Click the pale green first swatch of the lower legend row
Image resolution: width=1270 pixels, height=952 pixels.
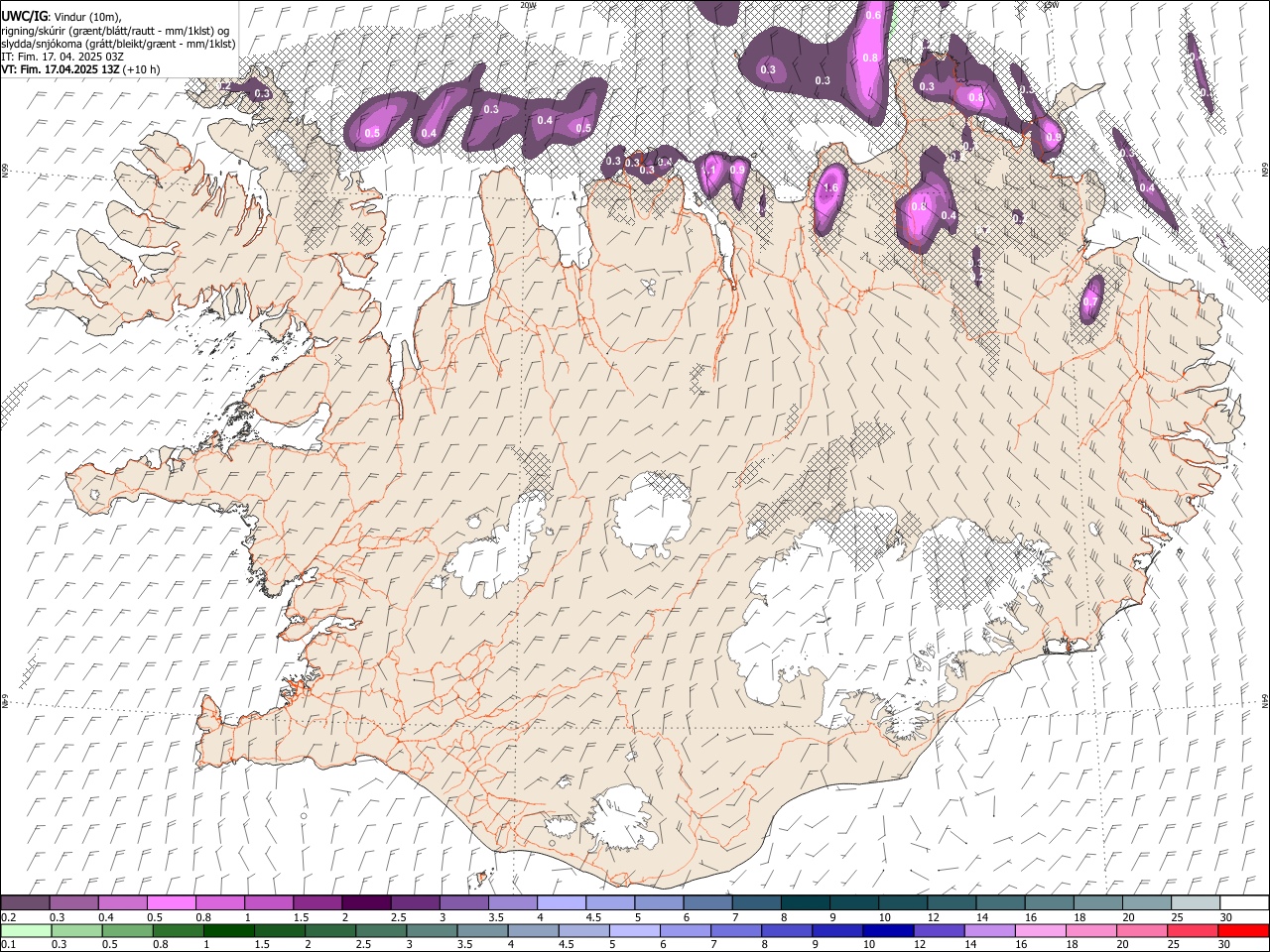25,930
